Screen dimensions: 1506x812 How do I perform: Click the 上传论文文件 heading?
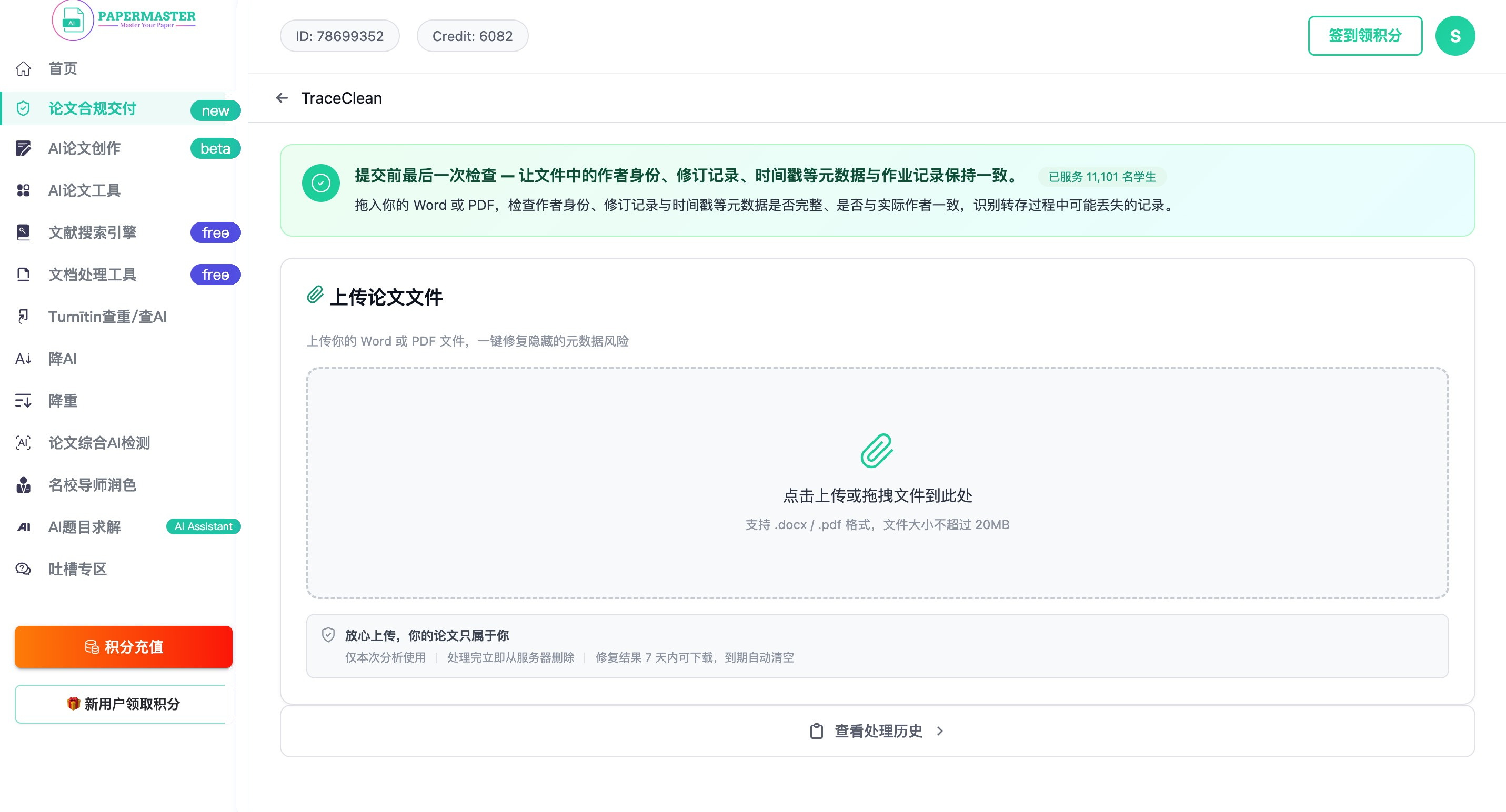point(386,297)
